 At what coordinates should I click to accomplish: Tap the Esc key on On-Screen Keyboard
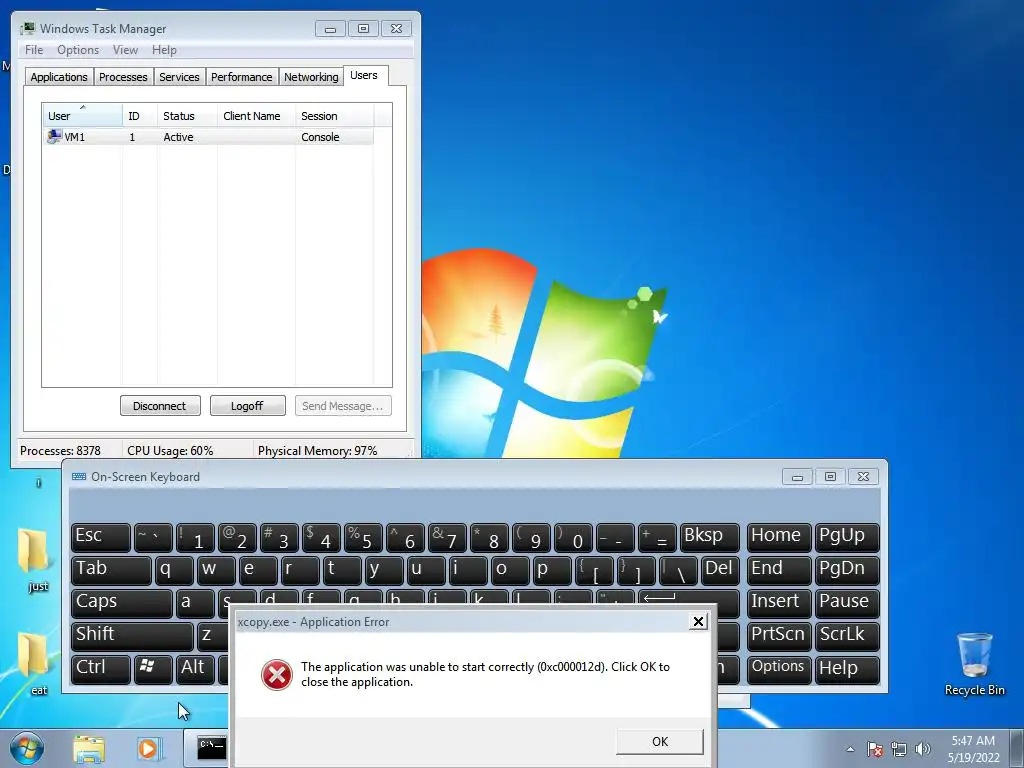(x=101, y=537)
